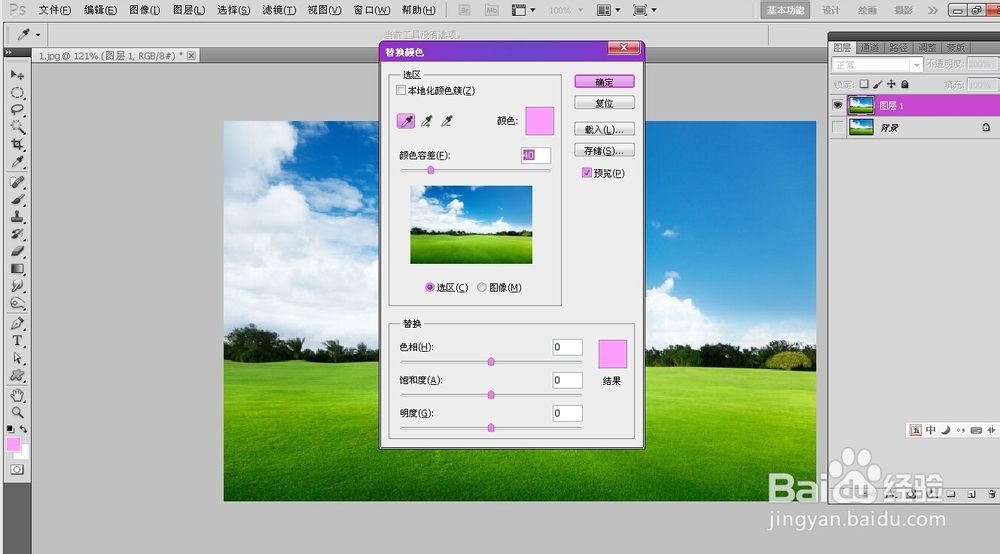Open the arrange documents dropdown
This screenshot has height=554, width=1000.
pyautogui.click(x=609, y=10)
